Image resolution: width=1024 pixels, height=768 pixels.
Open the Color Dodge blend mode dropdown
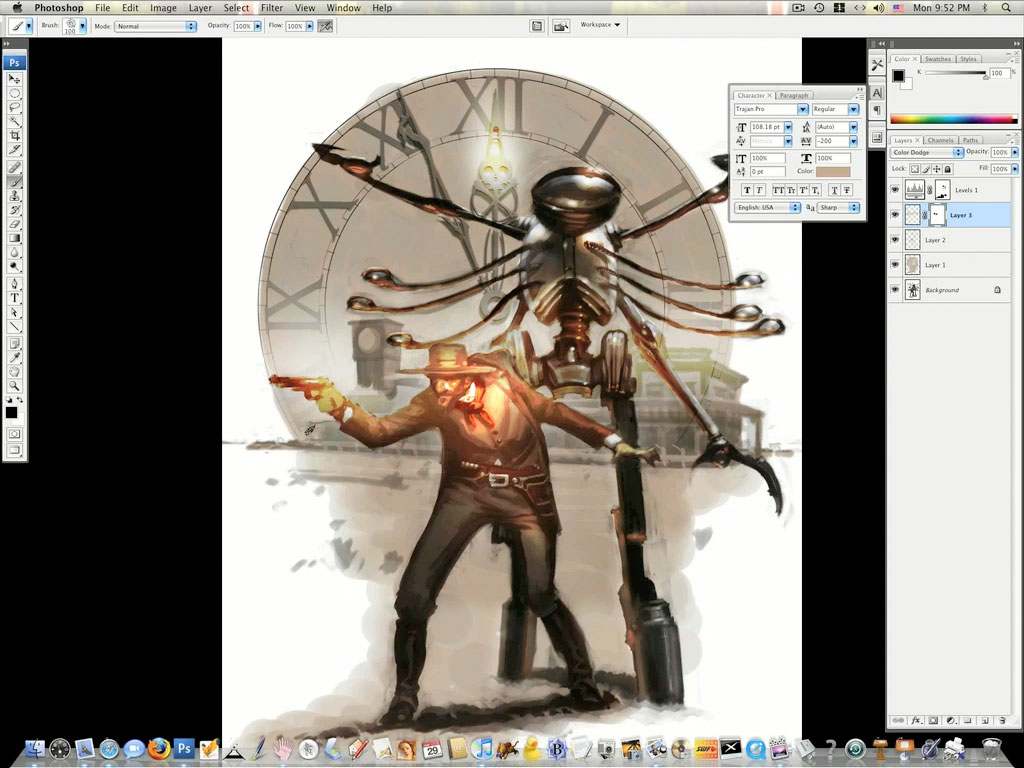[x=927, y=152]
